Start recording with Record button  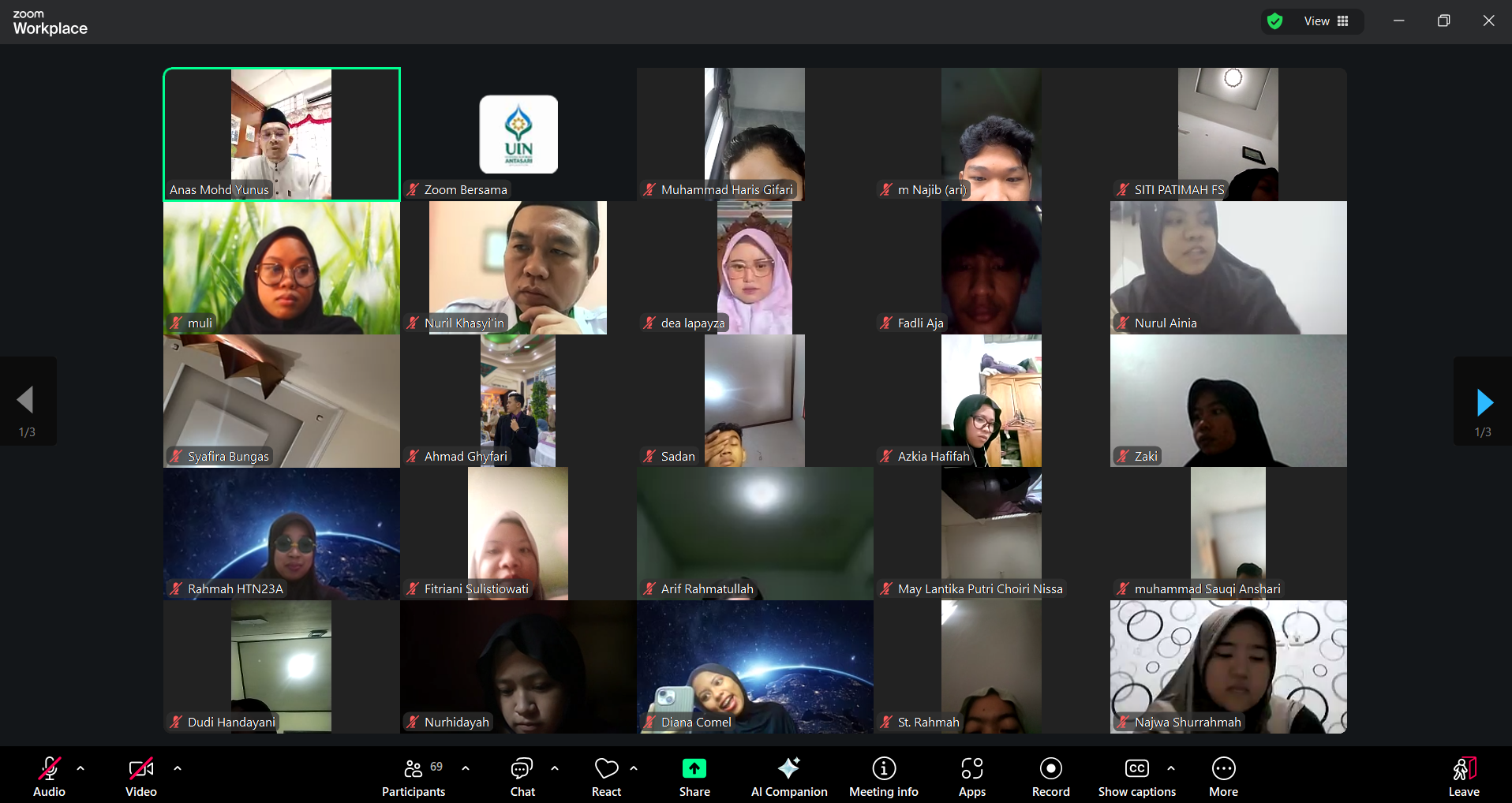pos(1051,777)
